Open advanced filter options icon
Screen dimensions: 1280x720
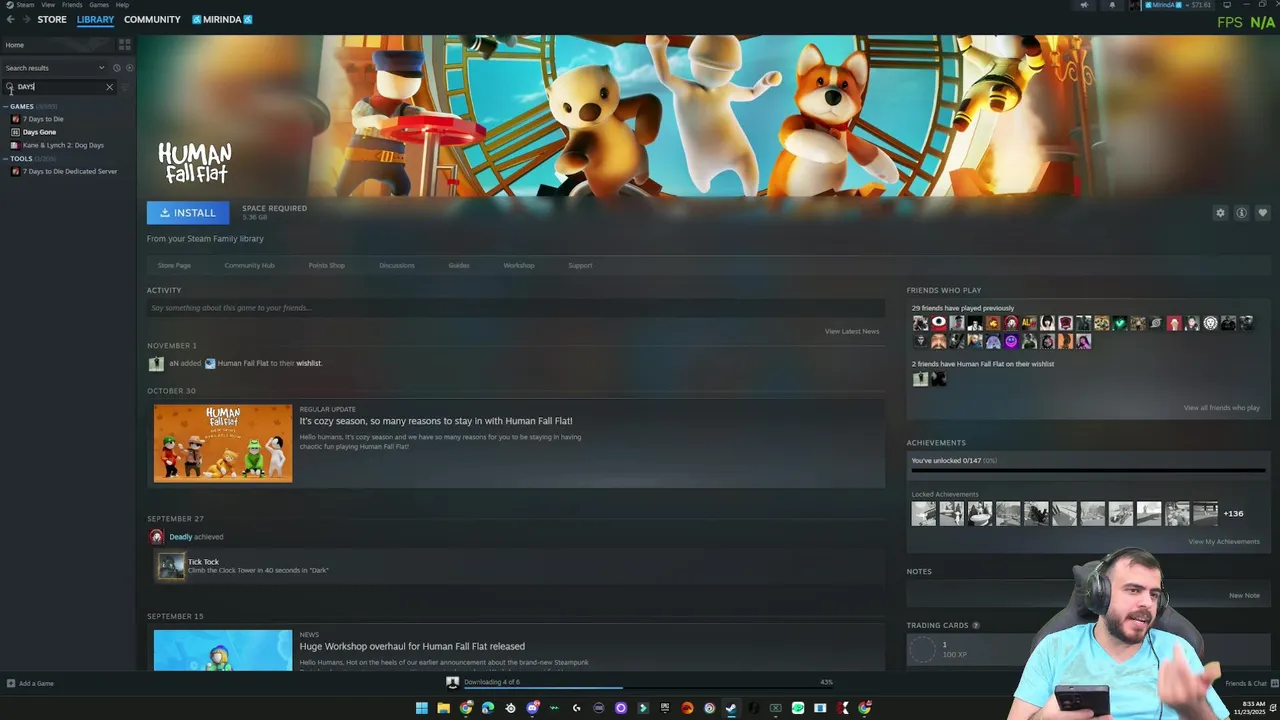[x=125, y=87]
